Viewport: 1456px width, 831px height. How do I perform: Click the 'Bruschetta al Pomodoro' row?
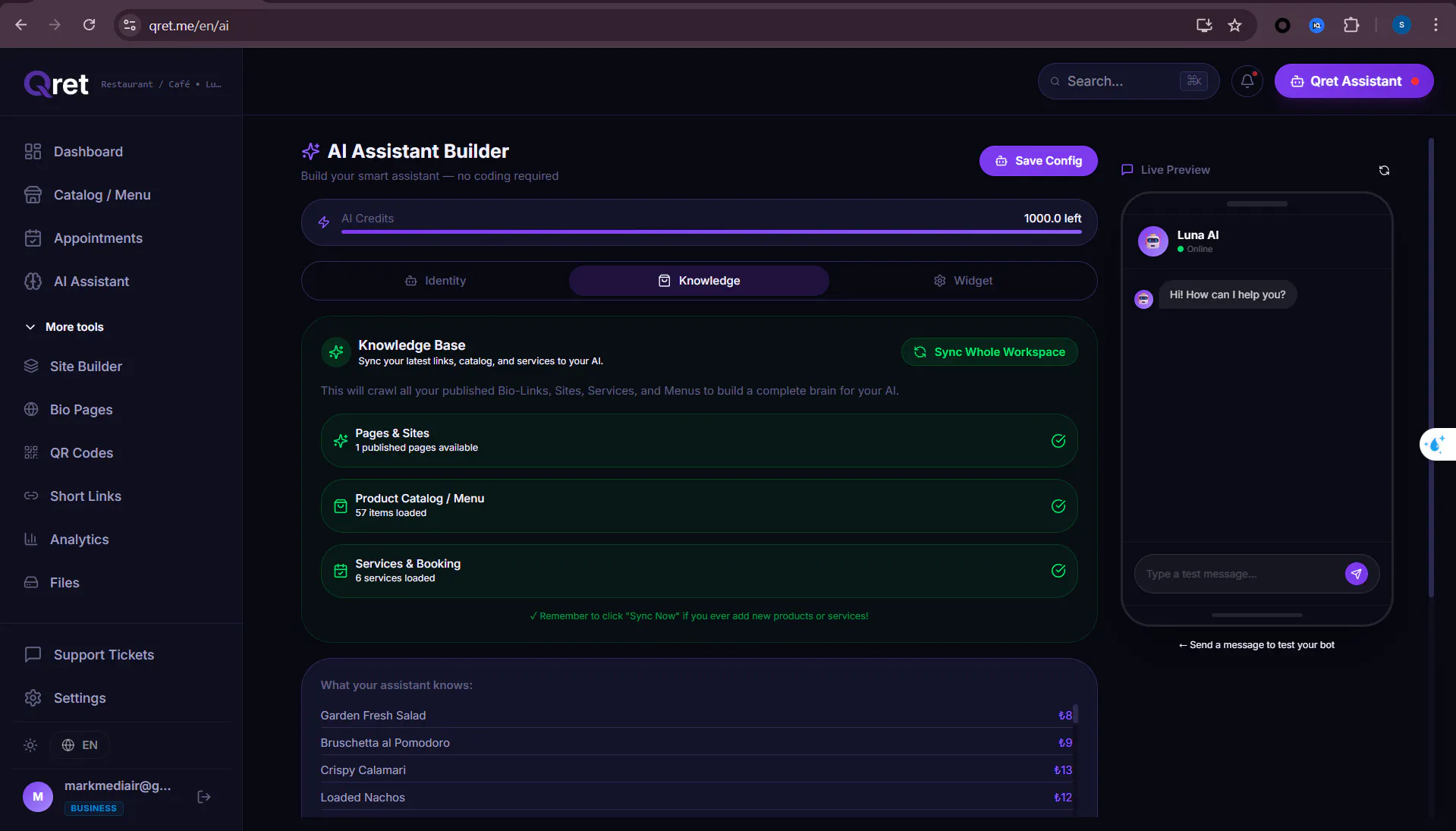(x=696, y=743)
